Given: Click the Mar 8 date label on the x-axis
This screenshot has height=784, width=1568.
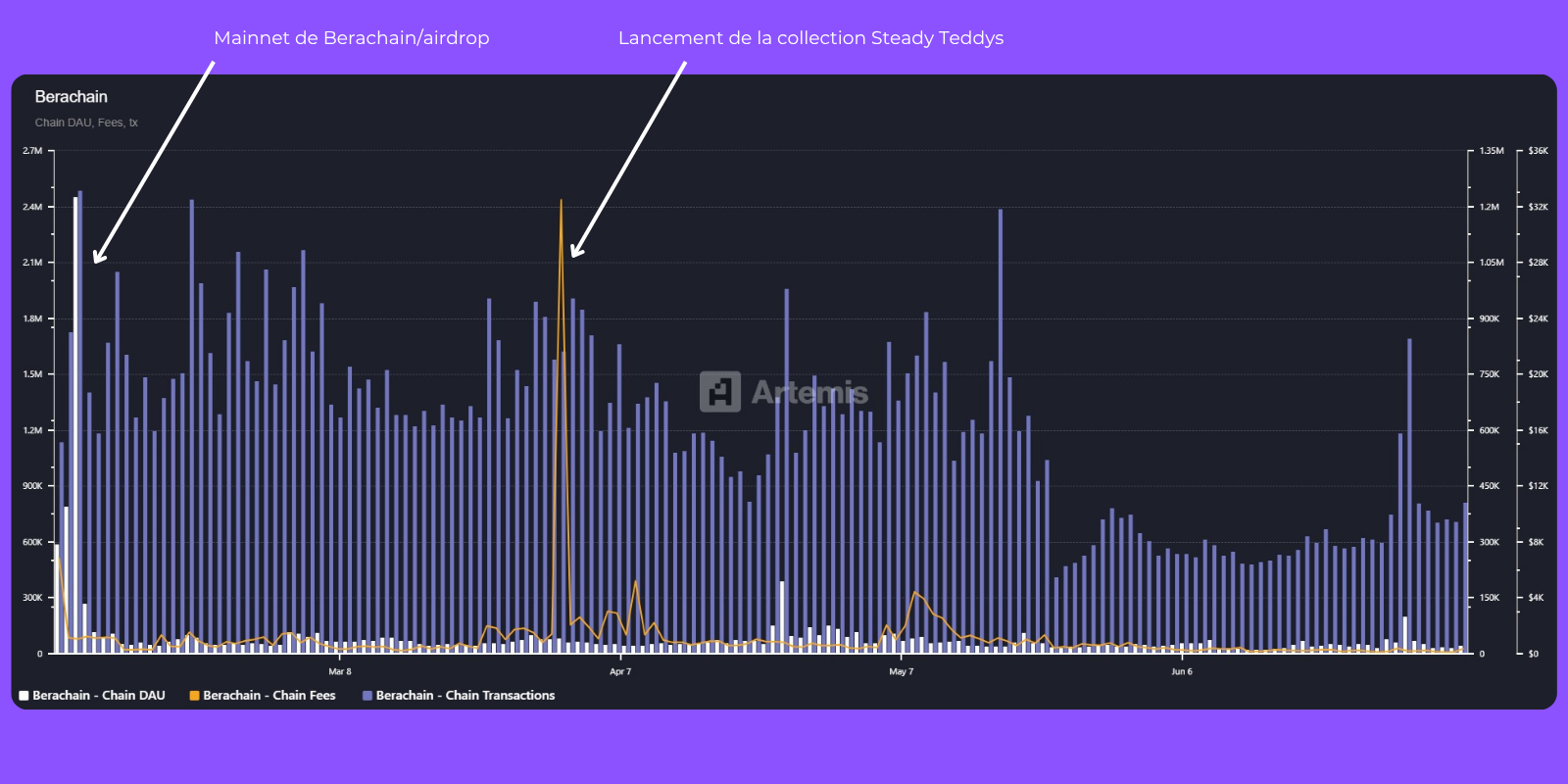Looking at the screenshot, I should [x=339, y=672].
